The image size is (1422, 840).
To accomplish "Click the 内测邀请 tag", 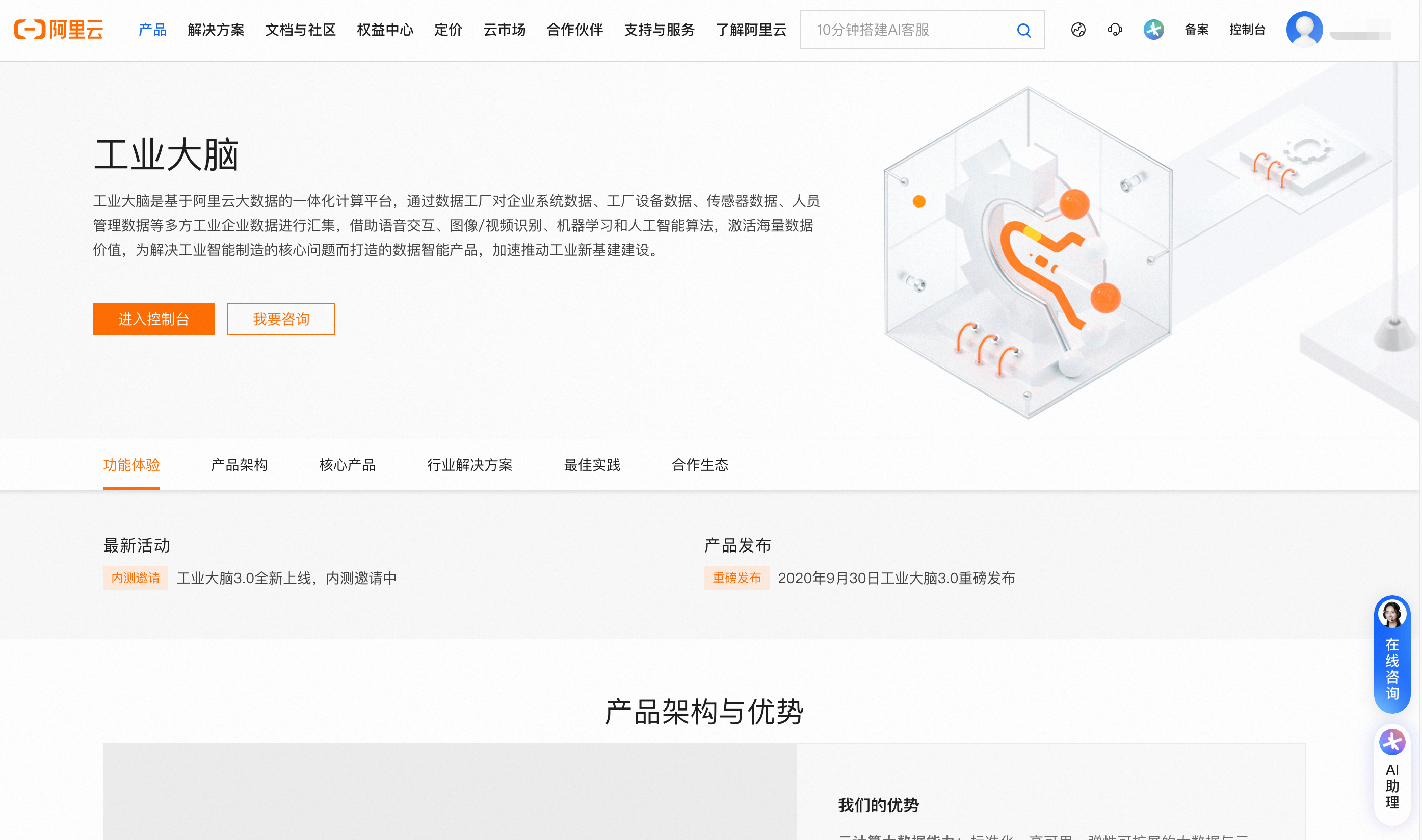I will [x=135, y=578].
